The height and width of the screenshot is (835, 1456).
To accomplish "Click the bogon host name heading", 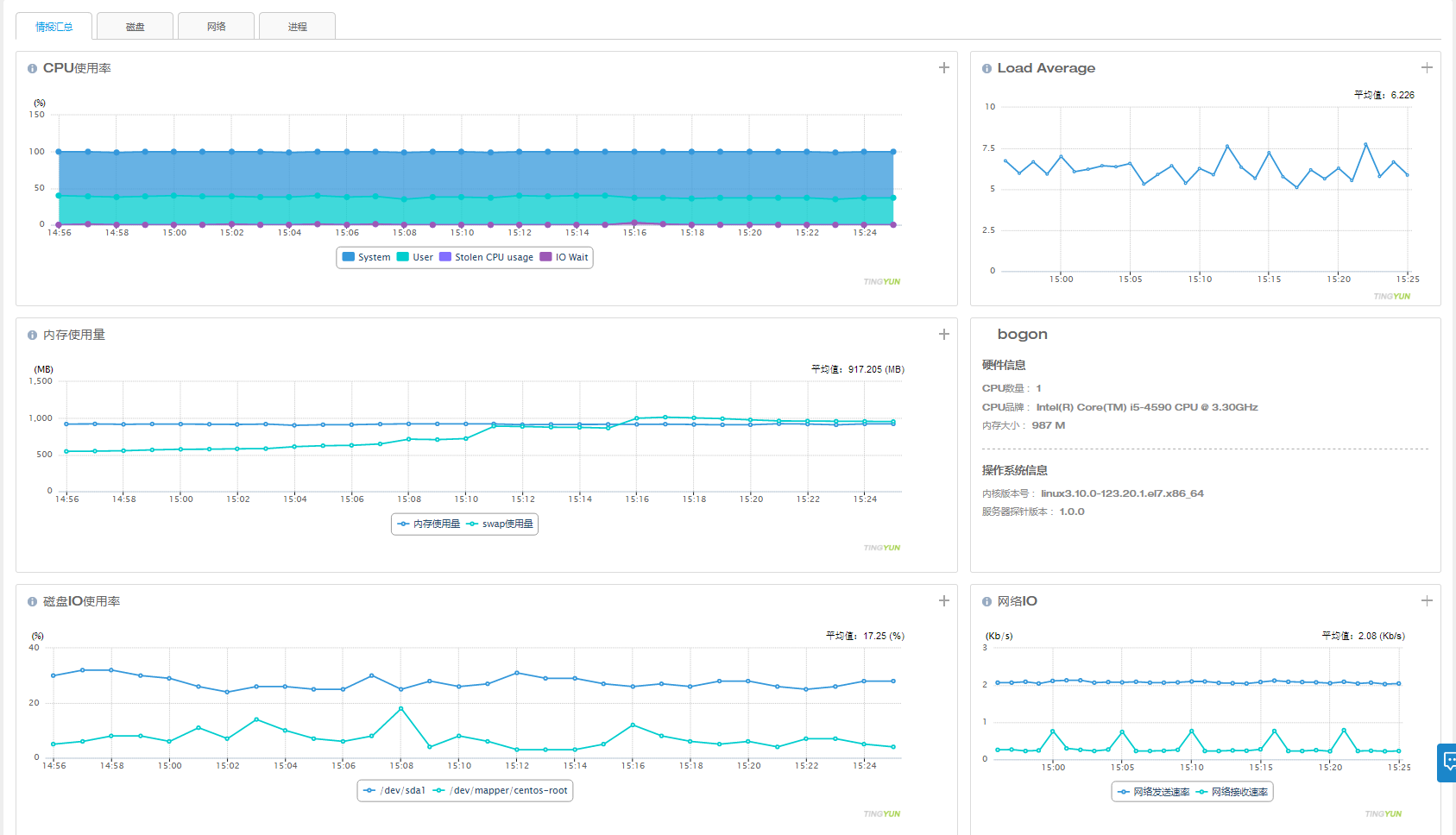I will (1022, 335).
